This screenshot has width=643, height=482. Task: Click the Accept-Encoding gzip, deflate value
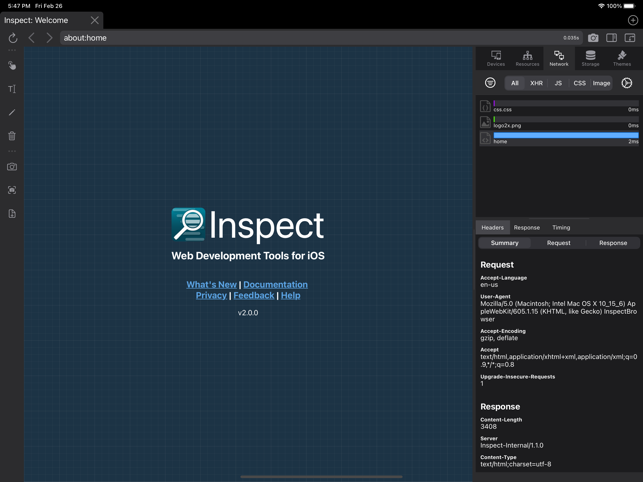tap(499, 338)
